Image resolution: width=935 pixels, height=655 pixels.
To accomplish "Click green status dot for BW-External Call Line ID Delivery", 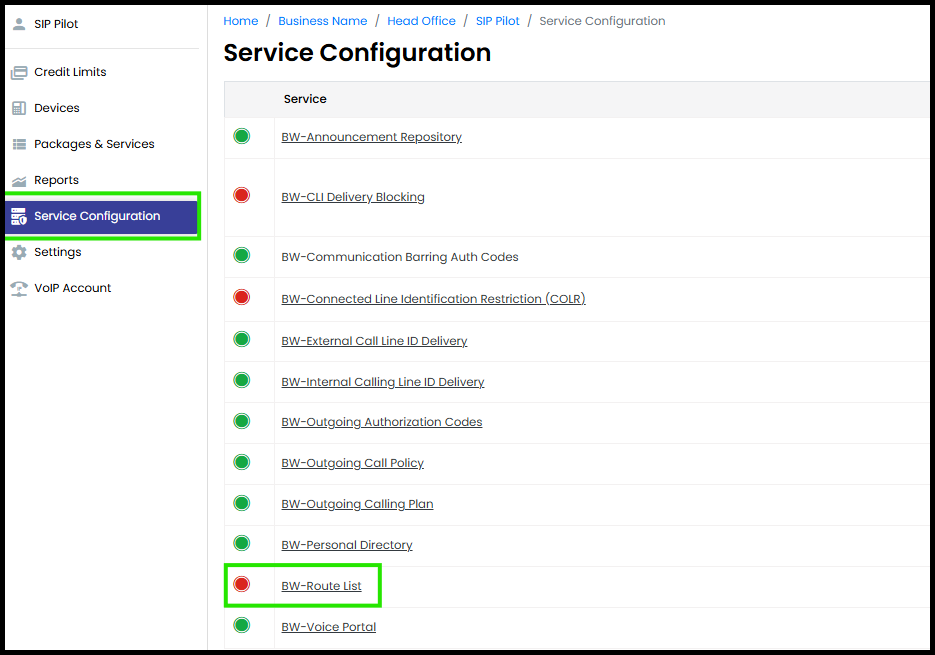I will 242,339.
